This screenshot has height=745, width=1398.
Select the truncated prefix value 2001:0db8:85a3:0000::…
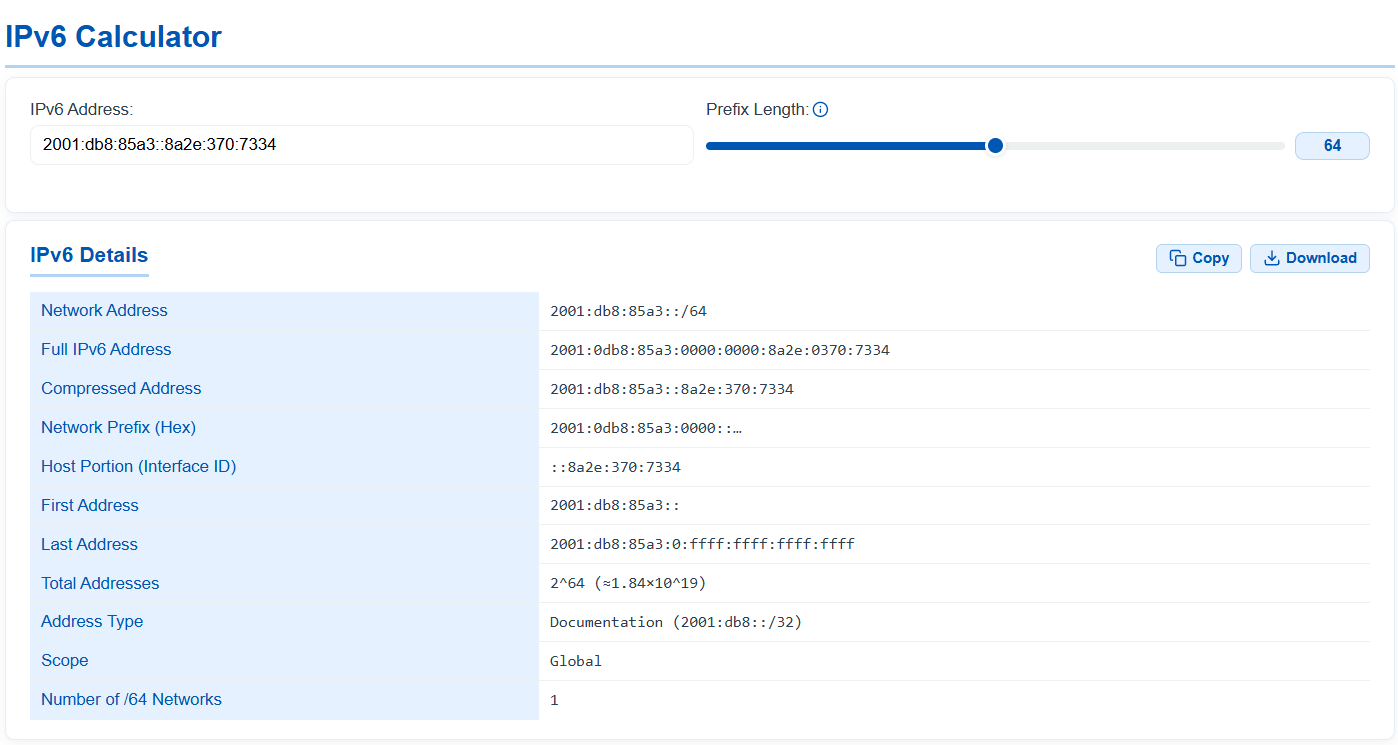(646, 428)
